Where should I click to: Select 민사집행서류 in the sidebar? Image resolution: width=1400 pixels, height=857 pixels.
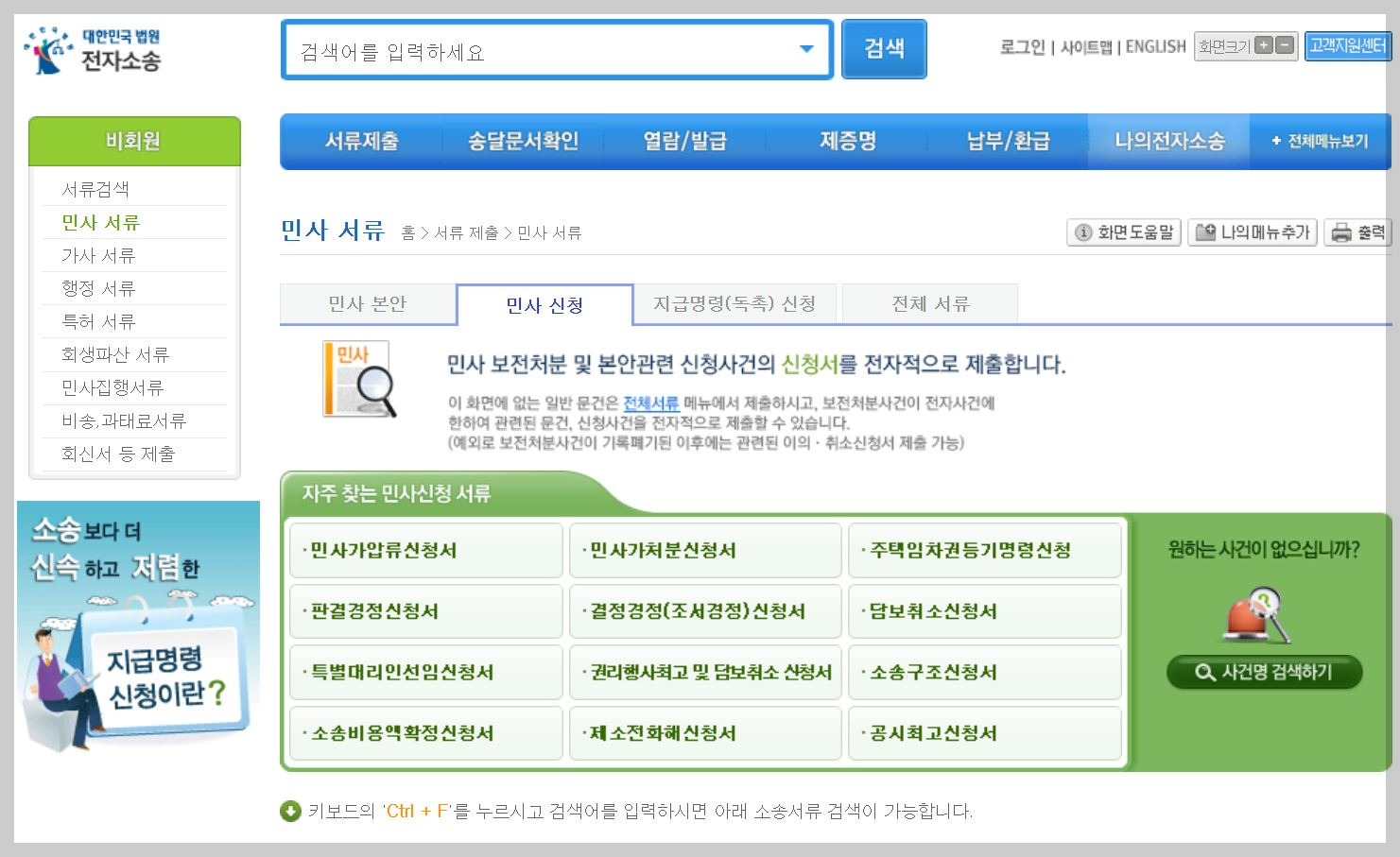(112, 387)
